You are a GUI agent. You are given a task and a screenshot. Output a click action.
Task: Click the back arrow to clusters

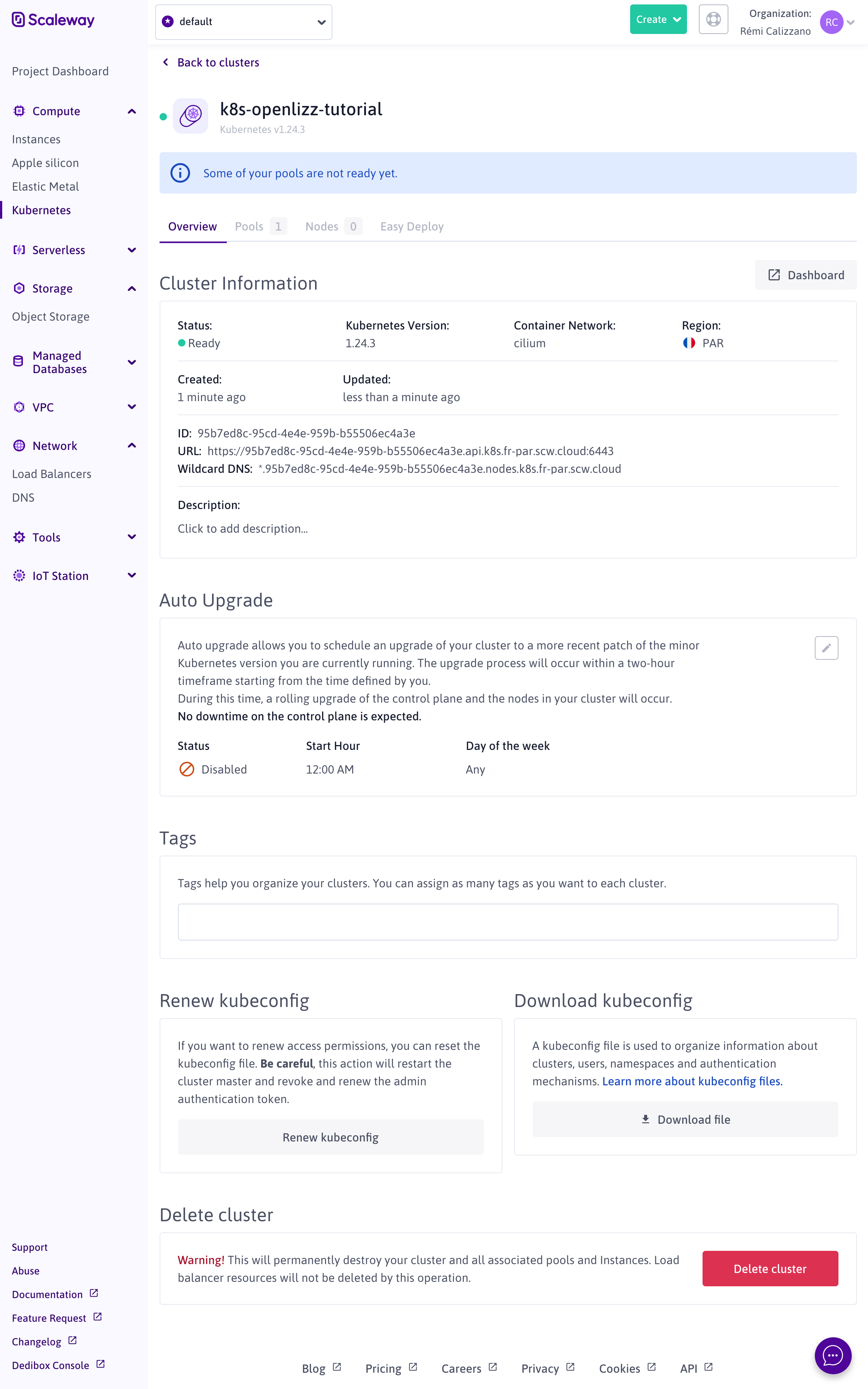[166, 62]
